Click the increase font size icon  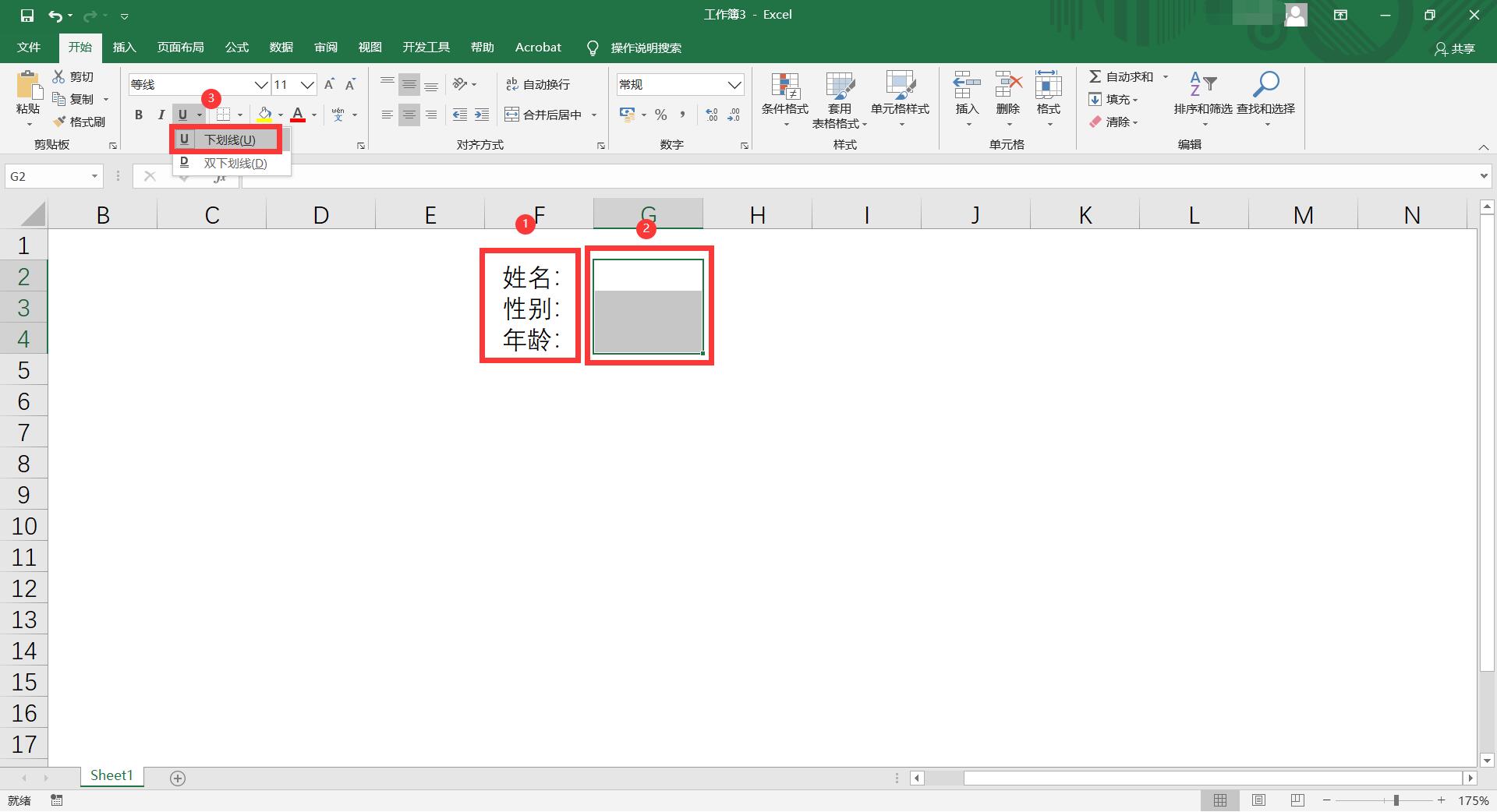[329, 84]
